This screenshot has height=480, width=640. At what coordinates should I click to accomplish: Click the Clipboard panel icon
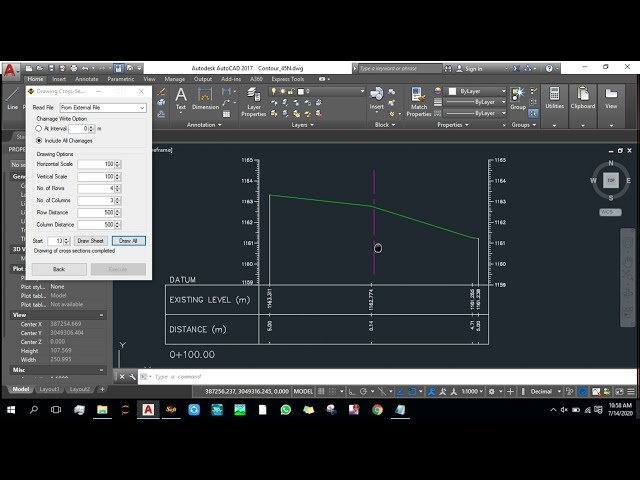(x=583, y=98)
